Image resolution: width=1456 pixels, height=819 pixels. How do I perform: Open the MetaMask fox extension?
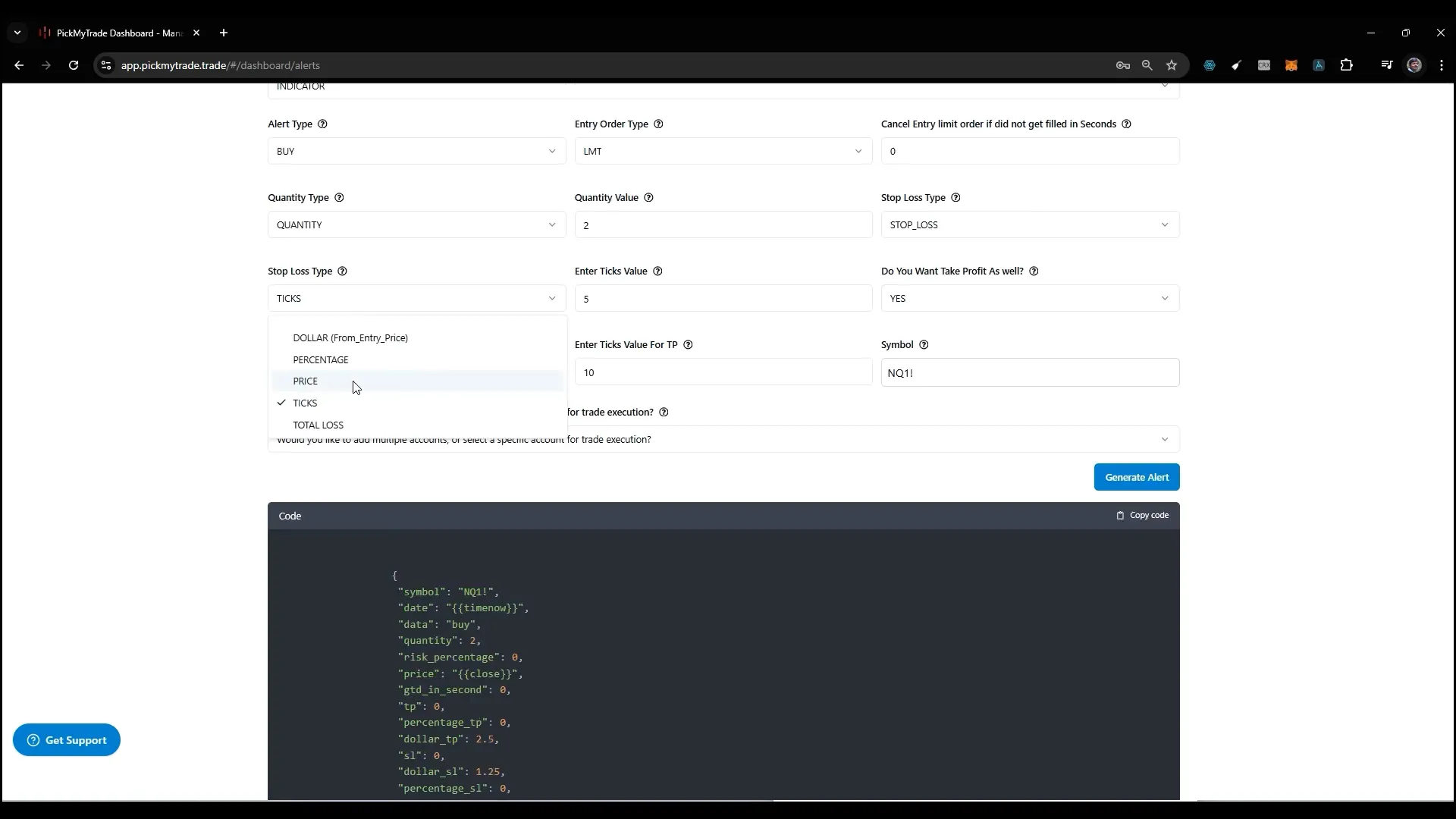pyautogui.click(x=1291, y=65)
